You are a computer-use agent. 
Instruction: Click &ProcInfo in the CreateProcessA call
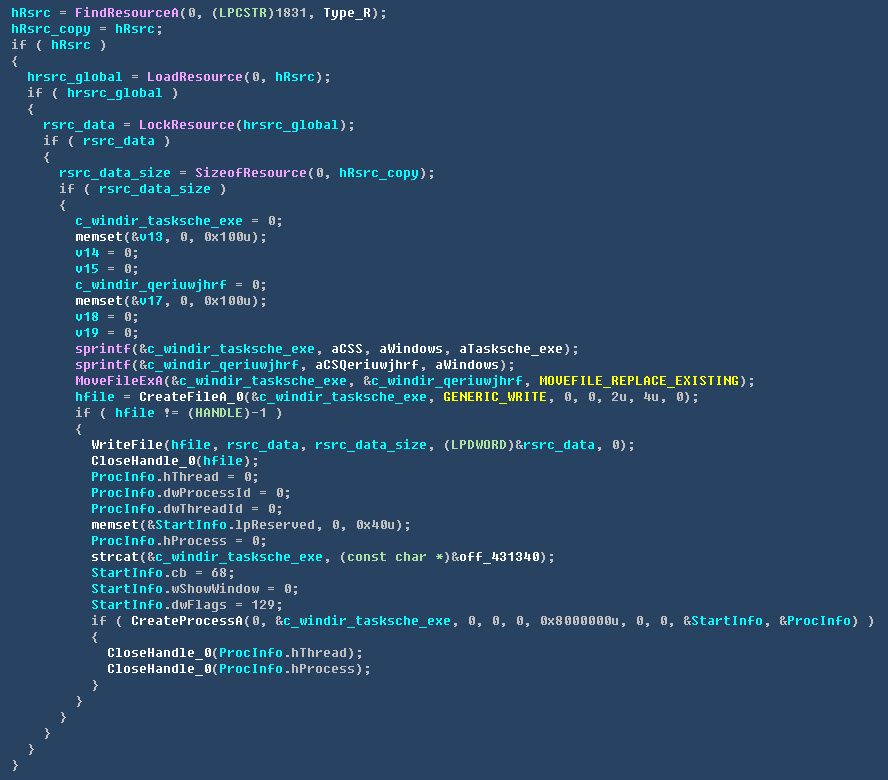point(815,621)
